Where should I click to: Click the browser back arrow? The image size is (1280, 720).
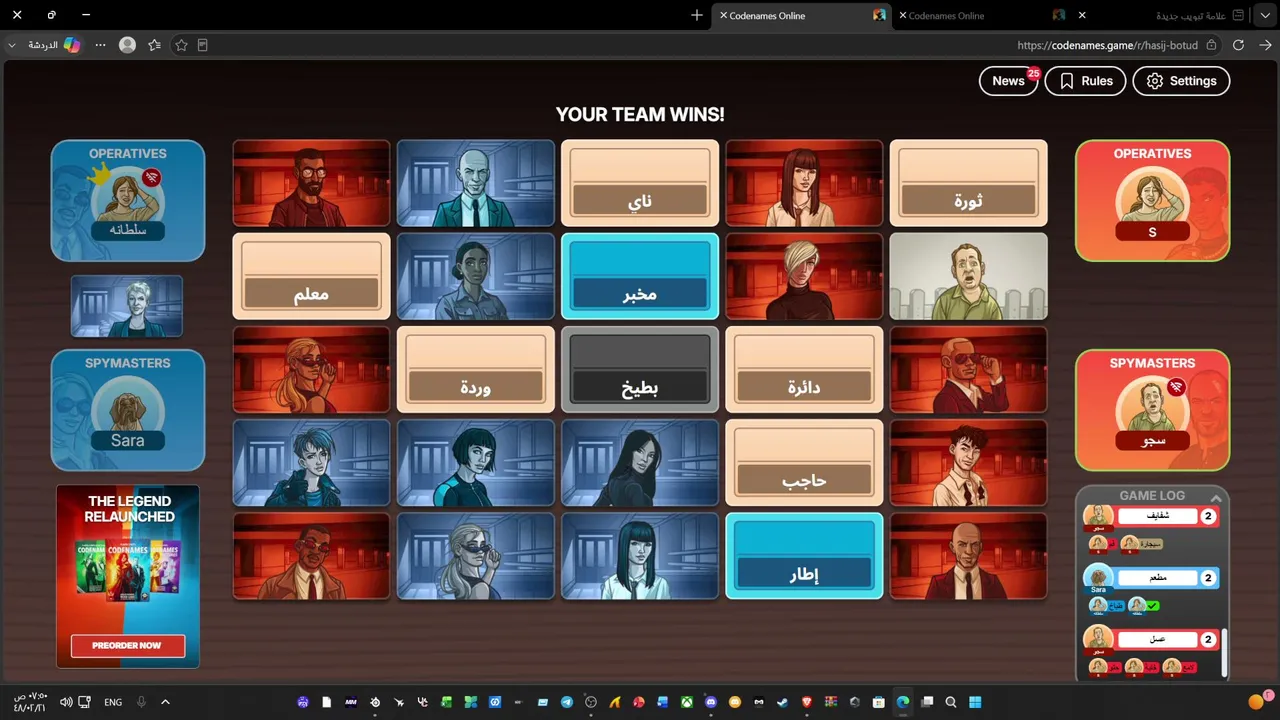[x=1265, y=45]
